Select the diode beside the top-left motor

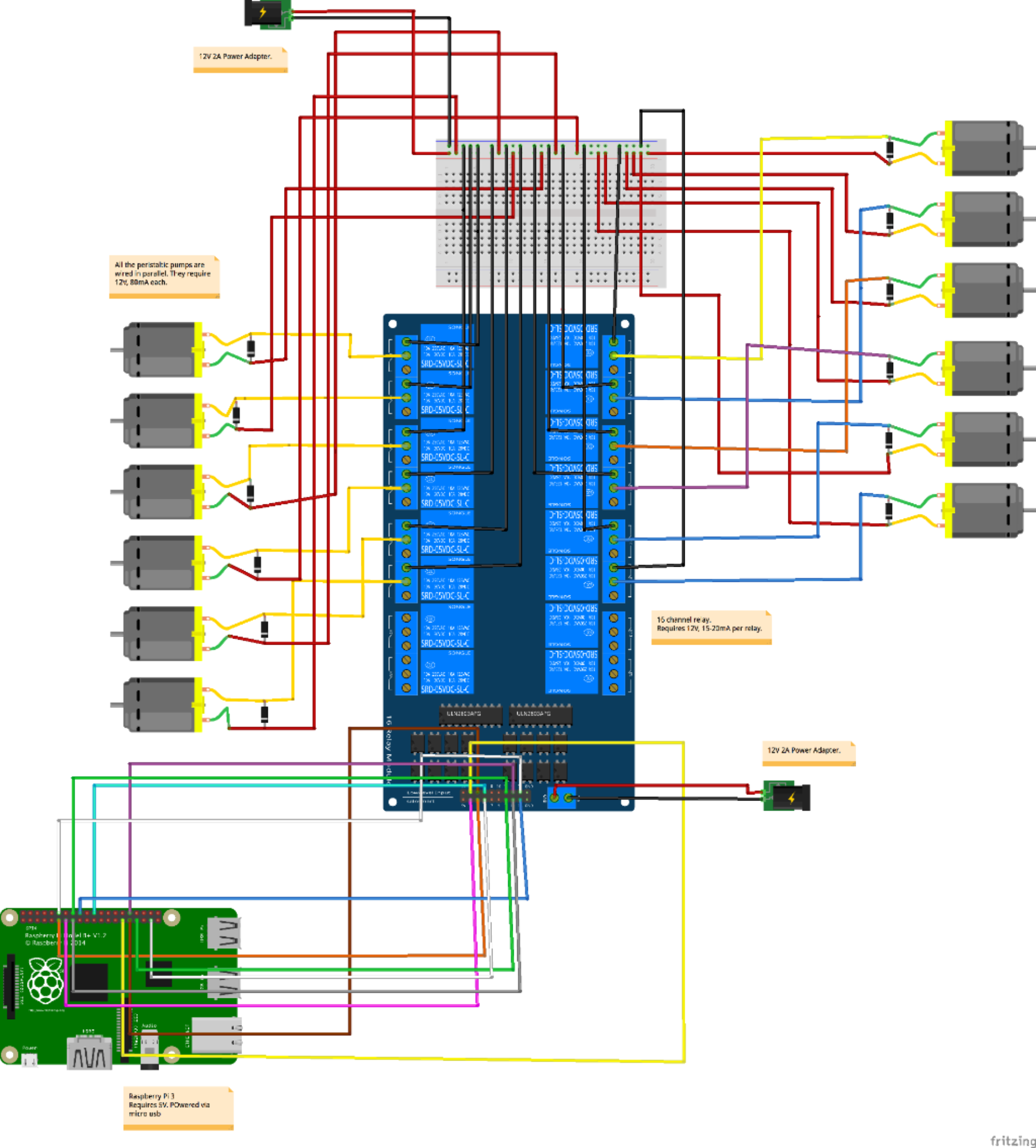click(250, 349)
